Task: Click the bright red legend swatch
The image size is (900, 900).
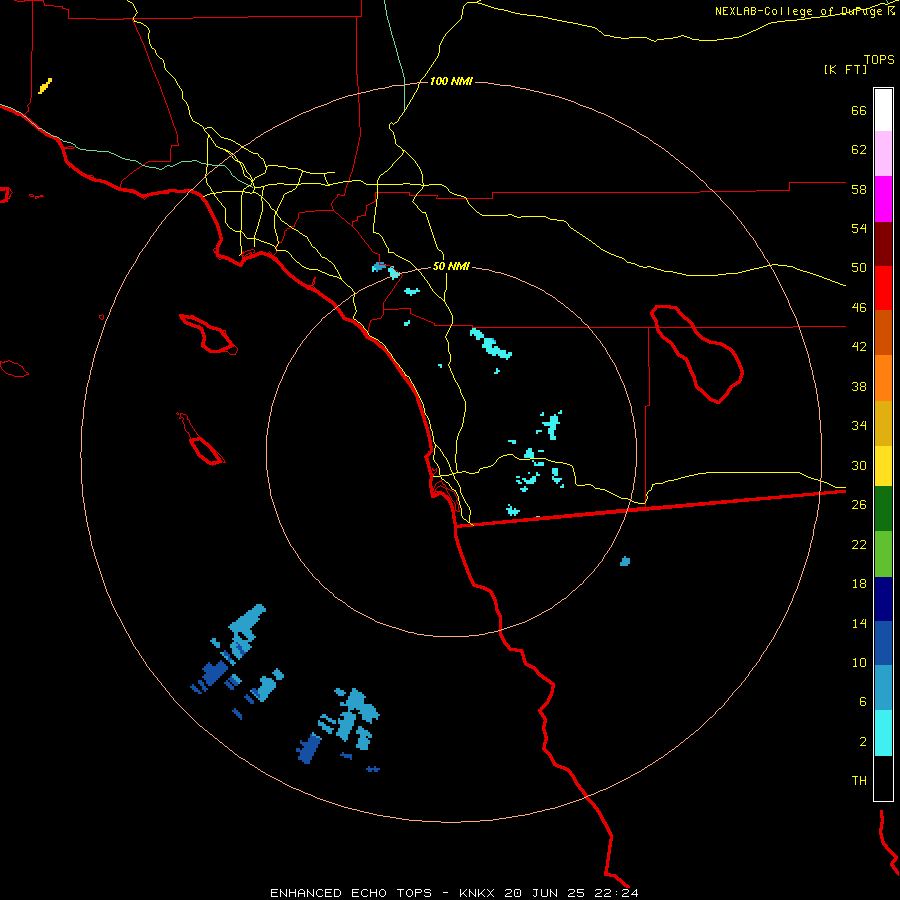Action: 883,288
